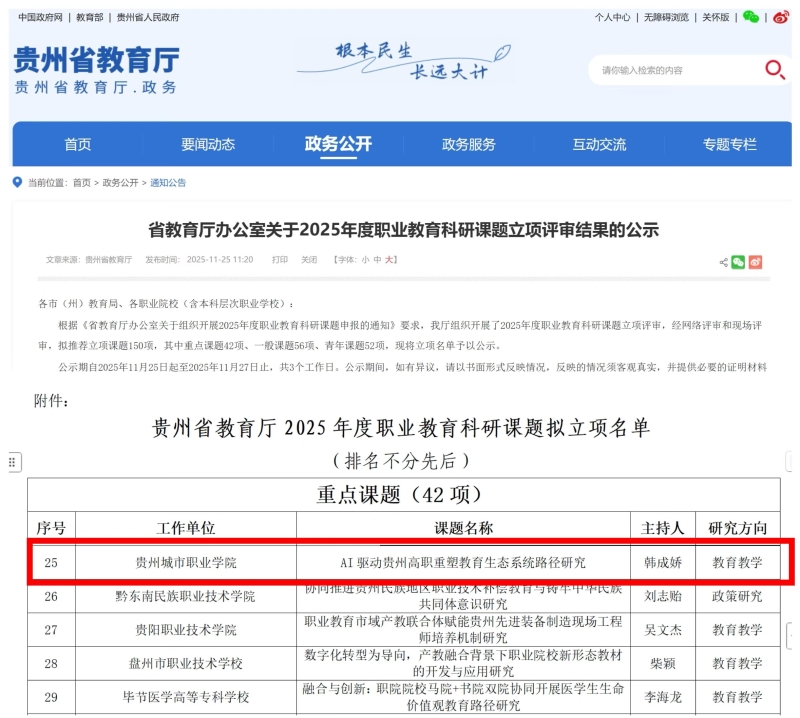The image size is (800, 718).
Task: Set font size to 小
Action: (x=365, y=260)
